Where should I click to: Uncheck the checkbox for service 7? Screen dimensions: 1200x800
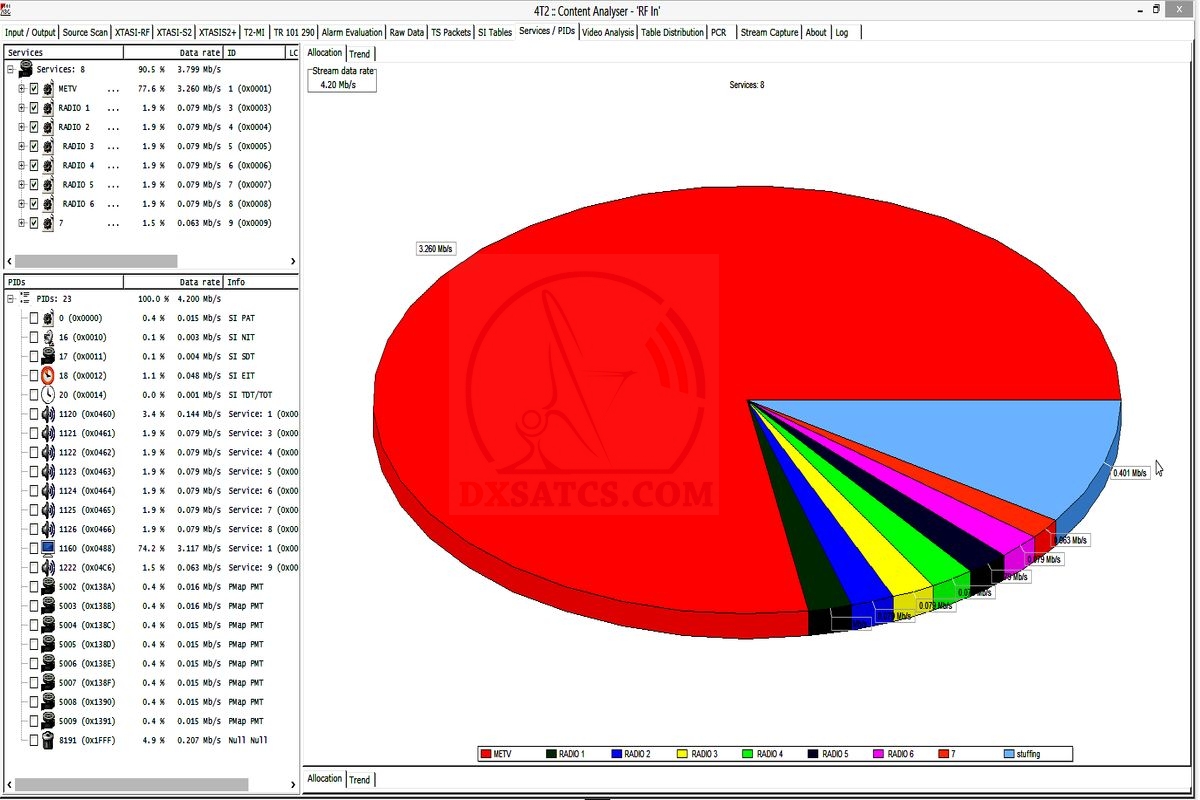(34, 223)
